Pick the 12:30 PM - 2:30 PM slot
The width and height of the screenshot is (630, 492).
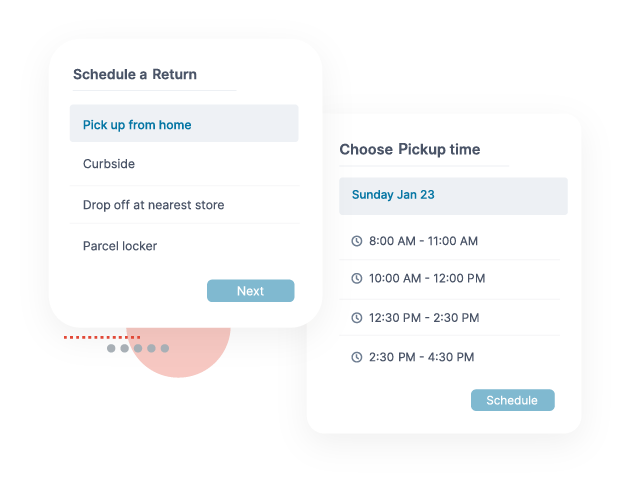pyautogui.click(x=449, y=318)
